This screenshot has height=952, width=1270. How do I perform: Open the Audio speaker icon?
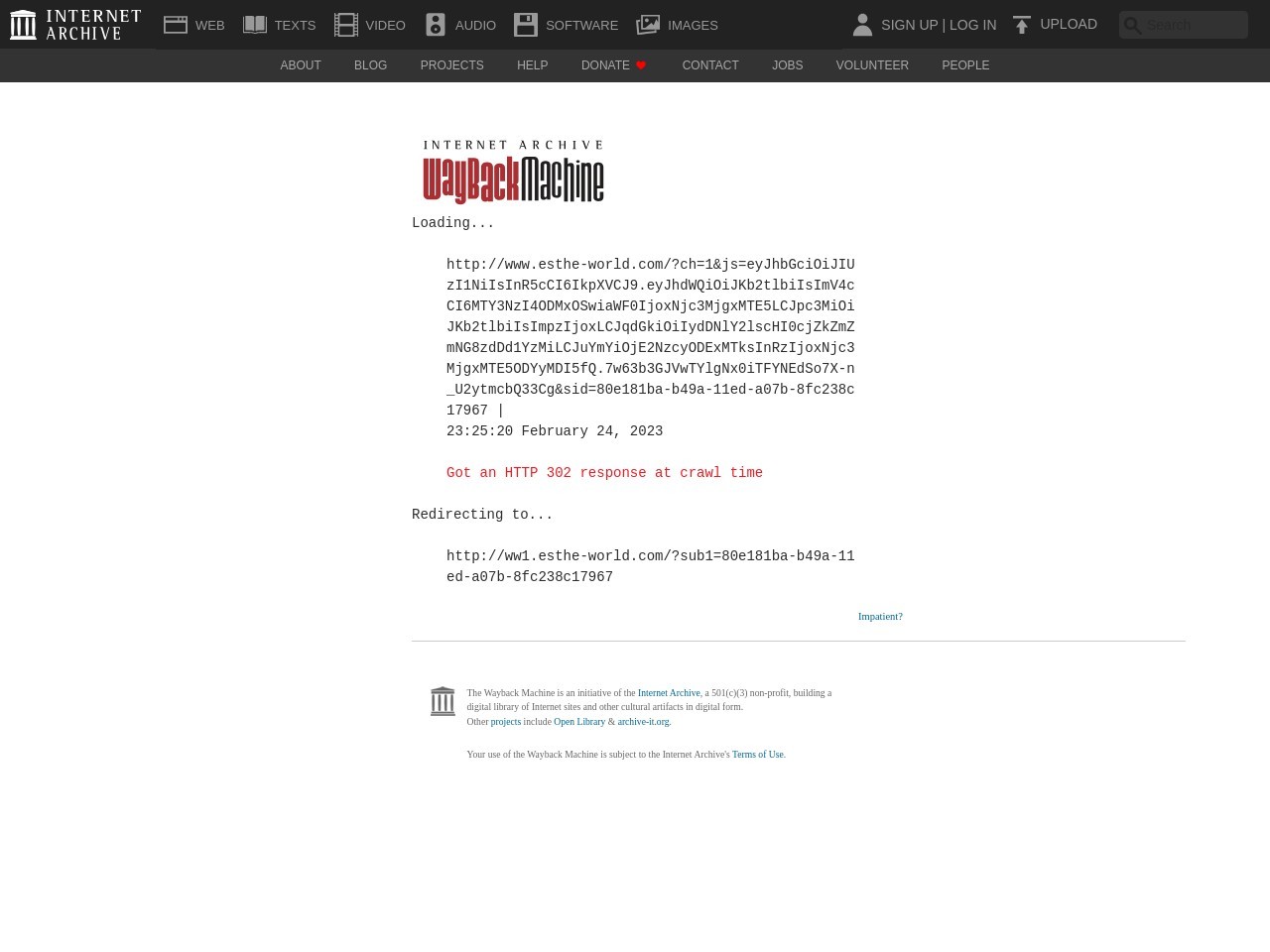coord(436,25)
